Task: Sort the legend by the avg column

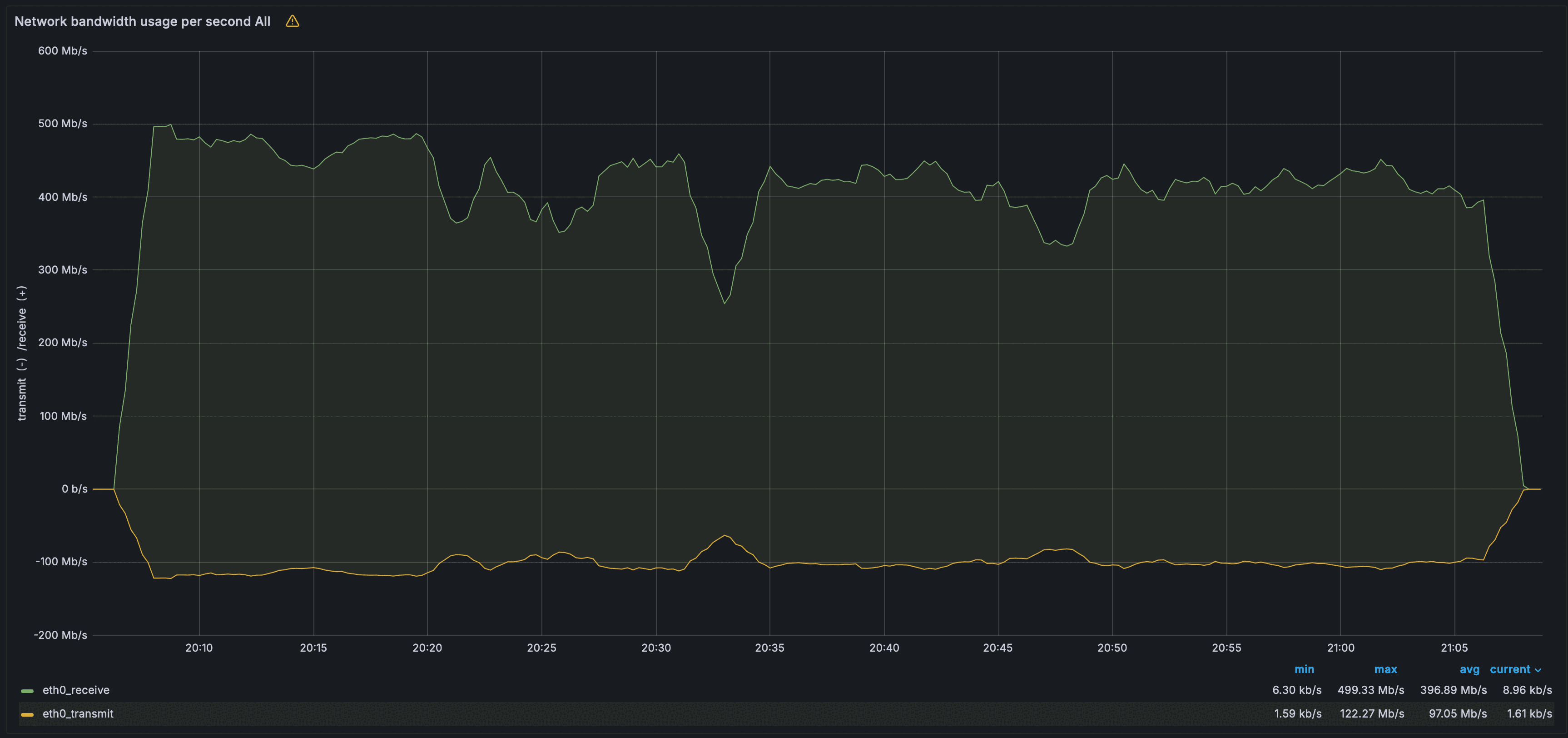Action: (1469, 669)
